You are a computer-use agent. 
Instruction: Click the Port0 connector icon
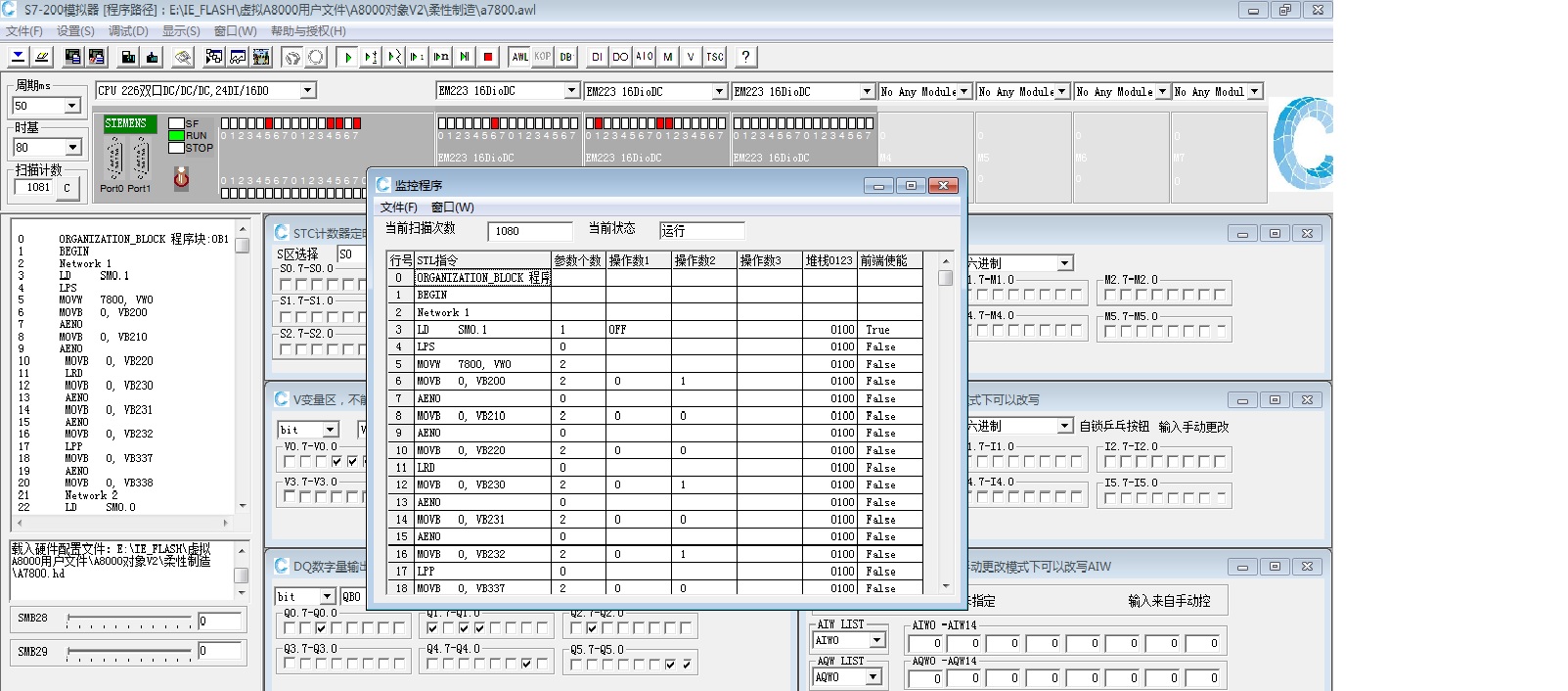tap(114, 159)
